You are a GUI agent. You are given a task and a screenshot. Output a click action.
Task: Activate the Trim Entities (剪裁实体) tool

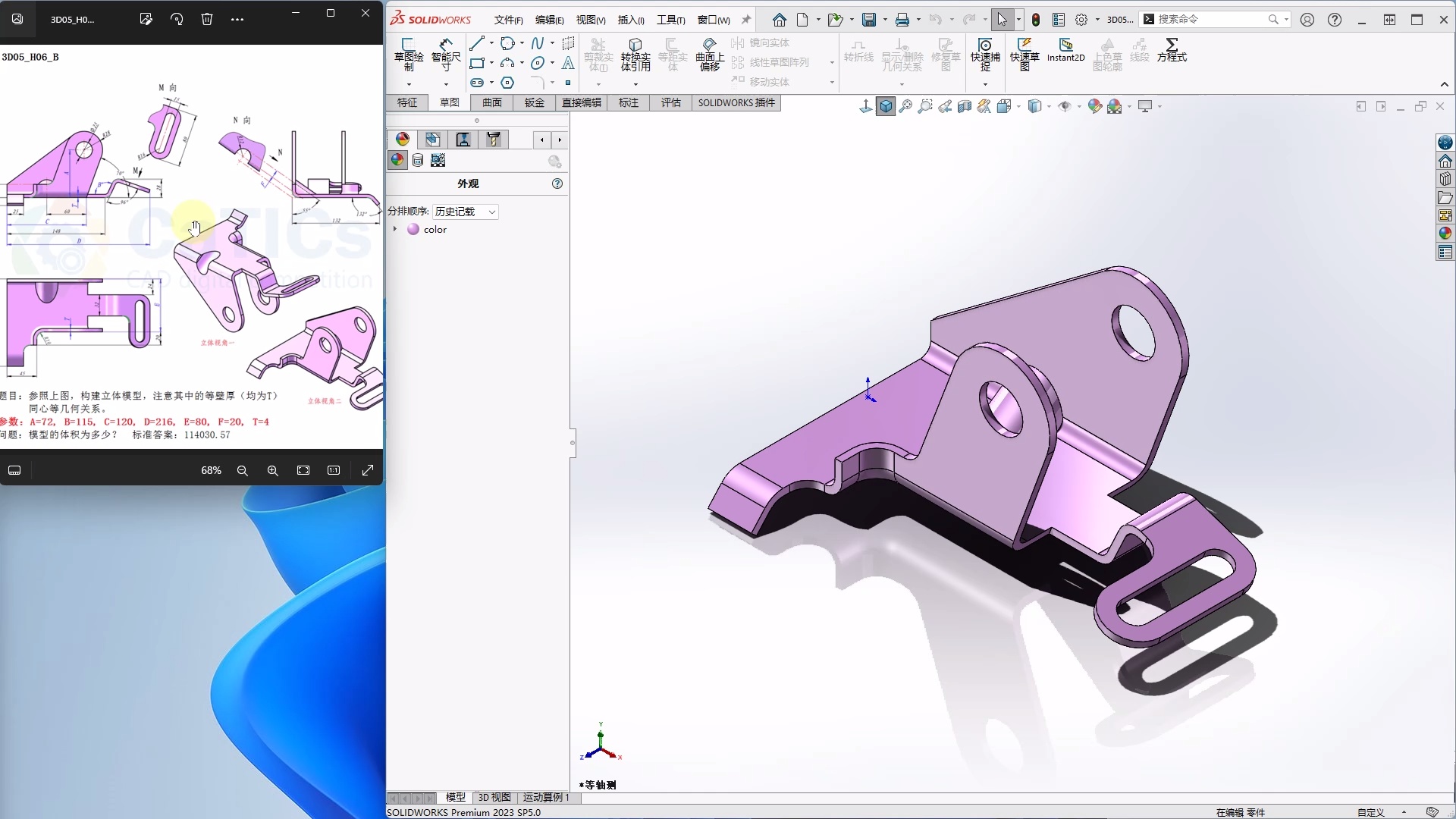[x=599, y=53]
